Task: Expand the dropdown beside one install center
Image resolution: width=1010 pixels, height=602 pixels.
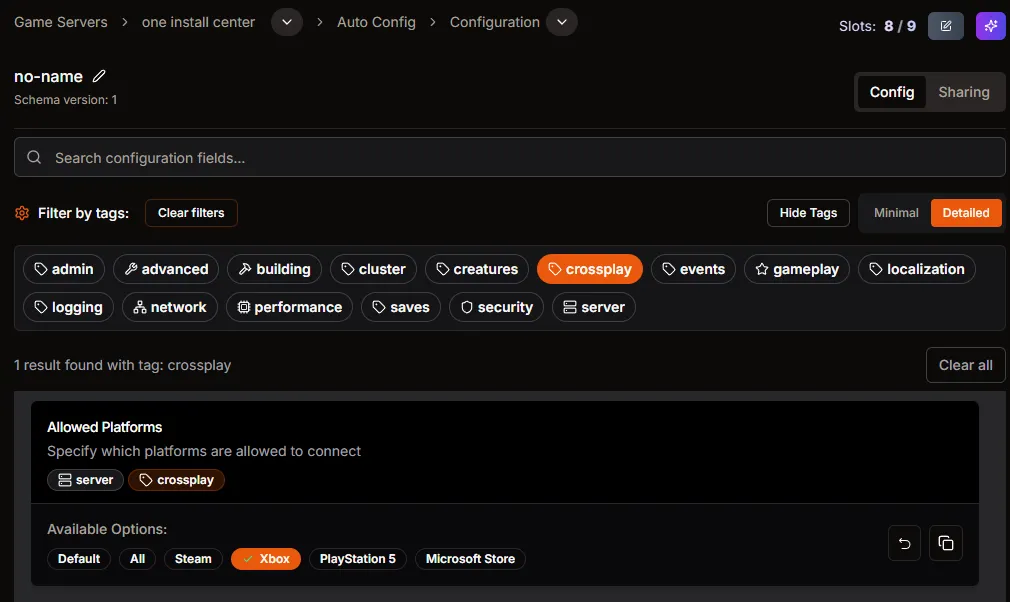Action: tap(287, 21)
